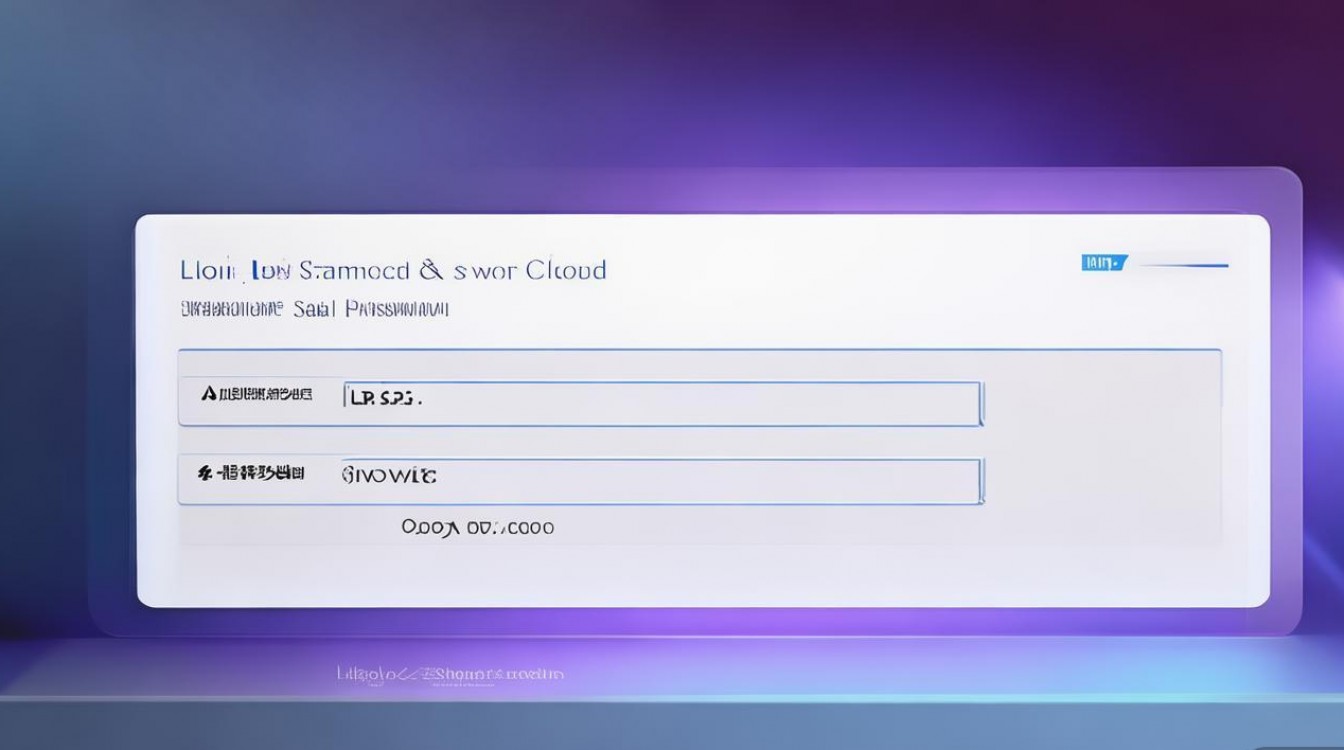Focus the first input field containing "LP. S.P3."
The width and height of the screenshot is (1344, 750).
(x=660, y=403)
